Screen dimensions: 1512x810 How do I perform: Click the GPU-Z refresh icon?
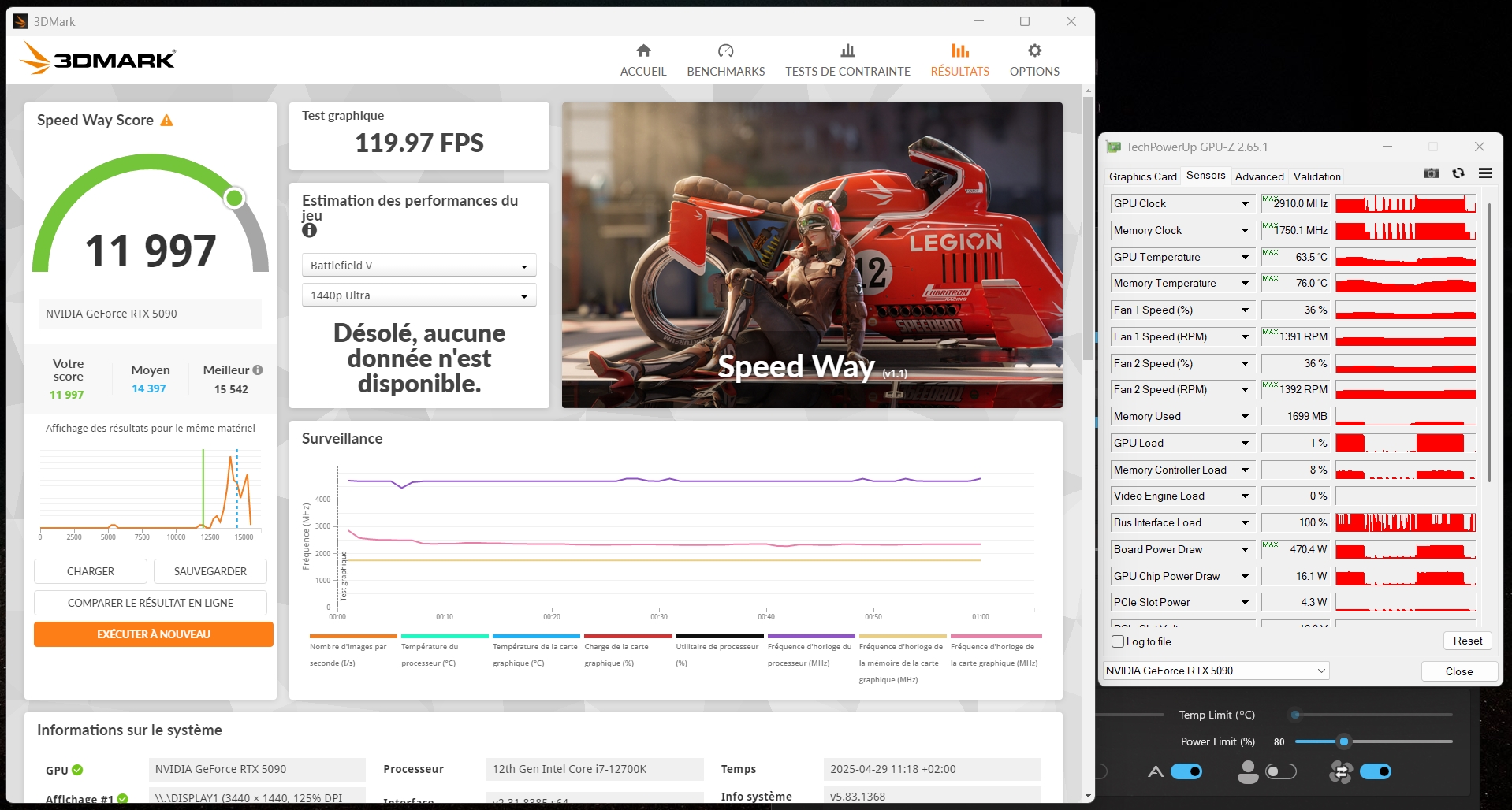[x=1458, y=173]
